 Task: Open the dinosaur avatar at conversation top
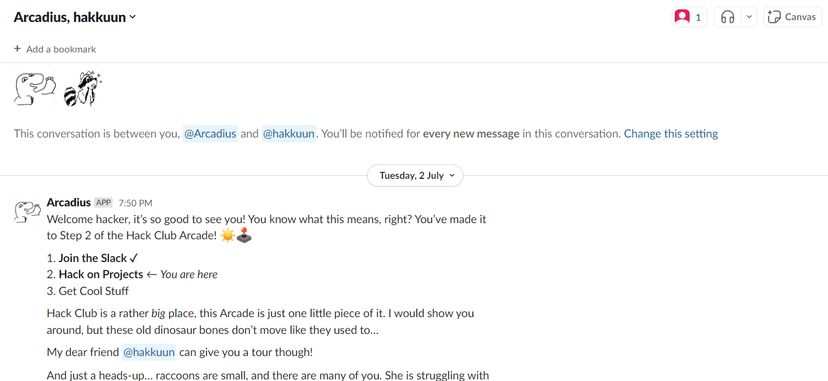(34, 85)
